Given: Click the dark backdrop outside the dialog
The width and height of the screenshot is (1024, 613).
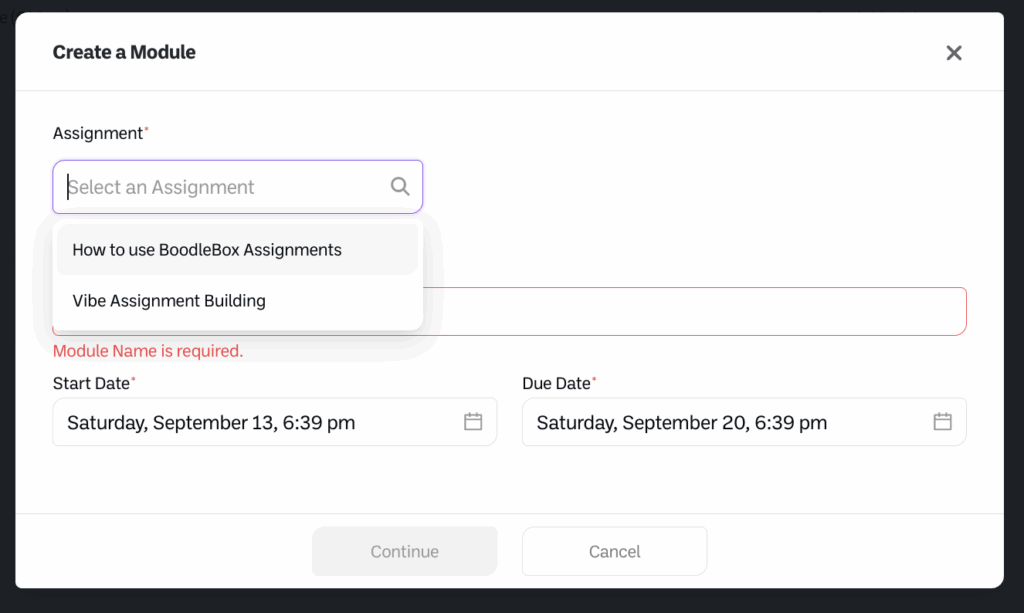Looking at the screenshot, I should click(1014, 300).
